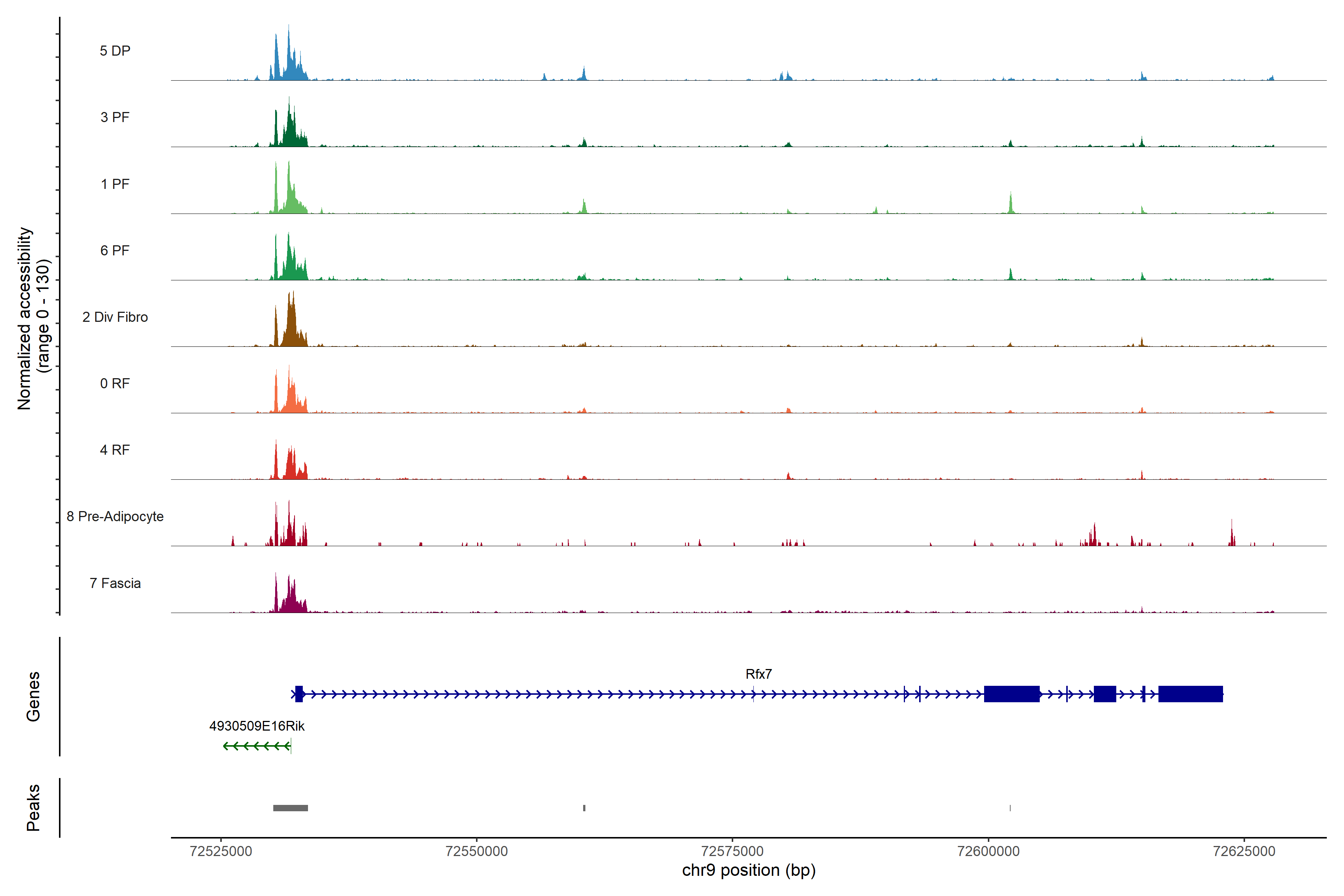
Task: Select the 6 PF track label
Action: coord(115,250)
